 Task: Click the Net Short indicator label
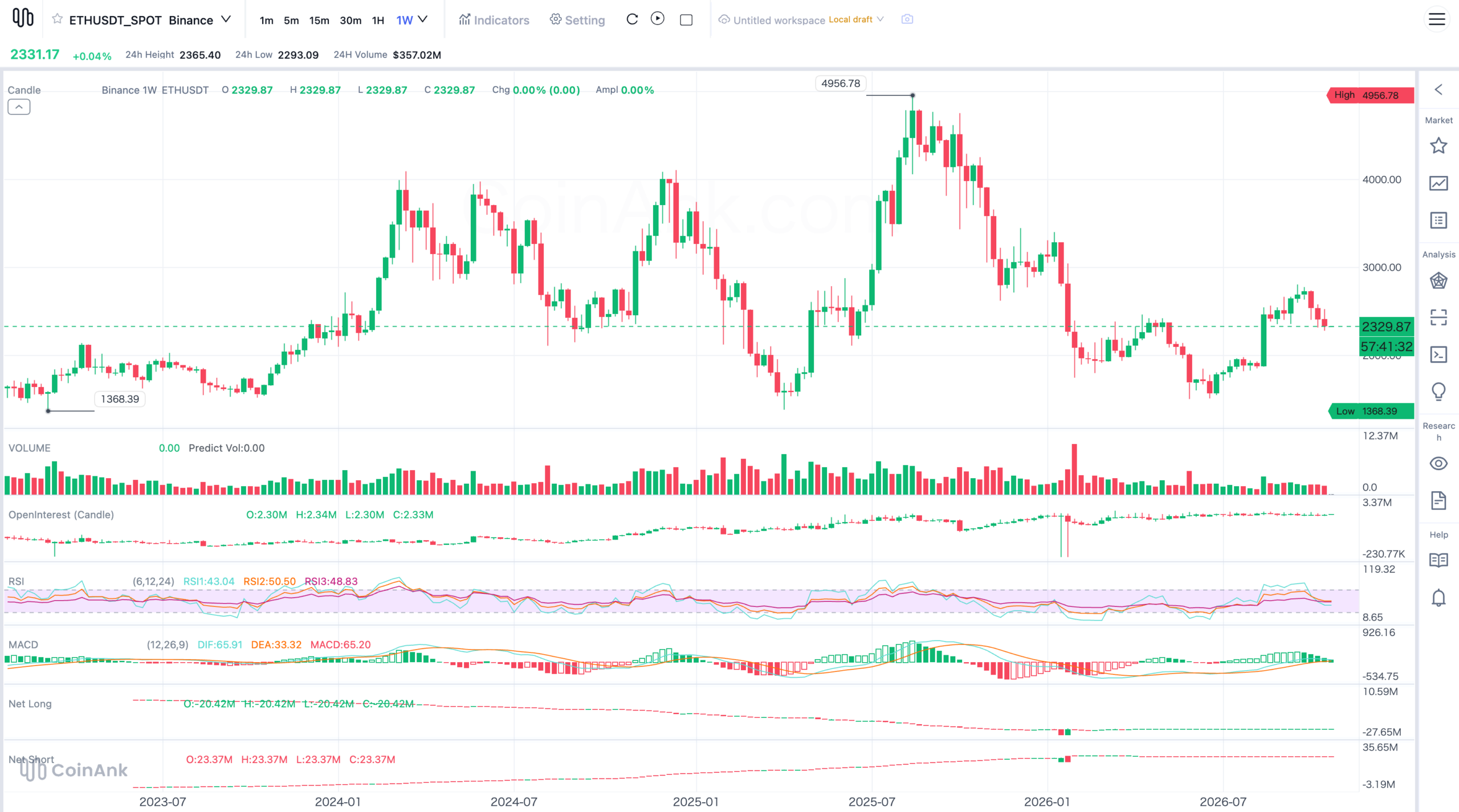point(31,759)
